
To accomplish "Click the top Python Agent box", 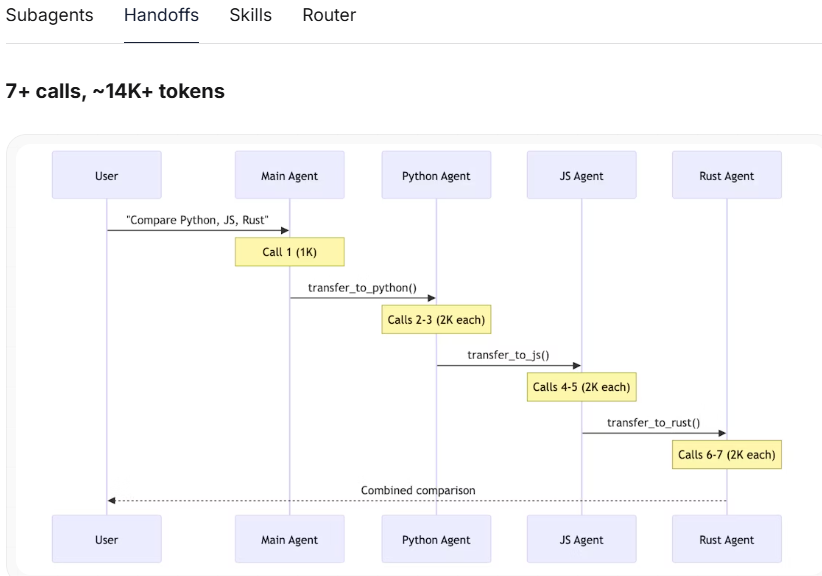I will click(436, 175).
